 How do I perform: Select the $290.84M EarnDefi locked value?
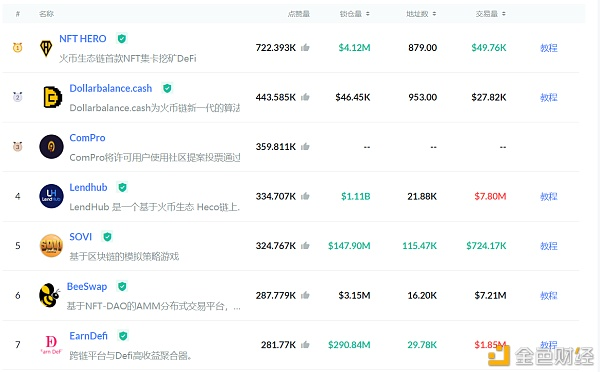coord(349,345)
